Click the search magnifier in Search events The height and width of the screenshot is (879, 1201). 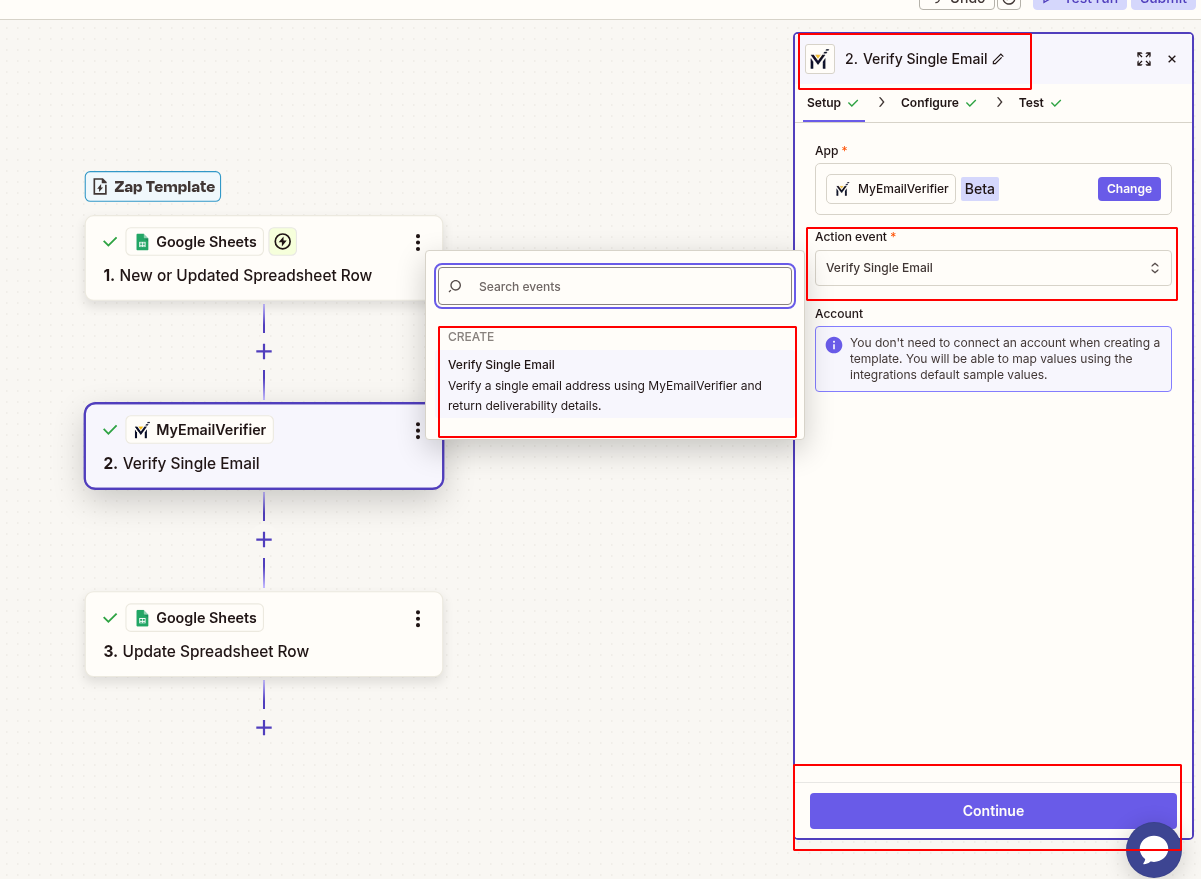point(455,286)
